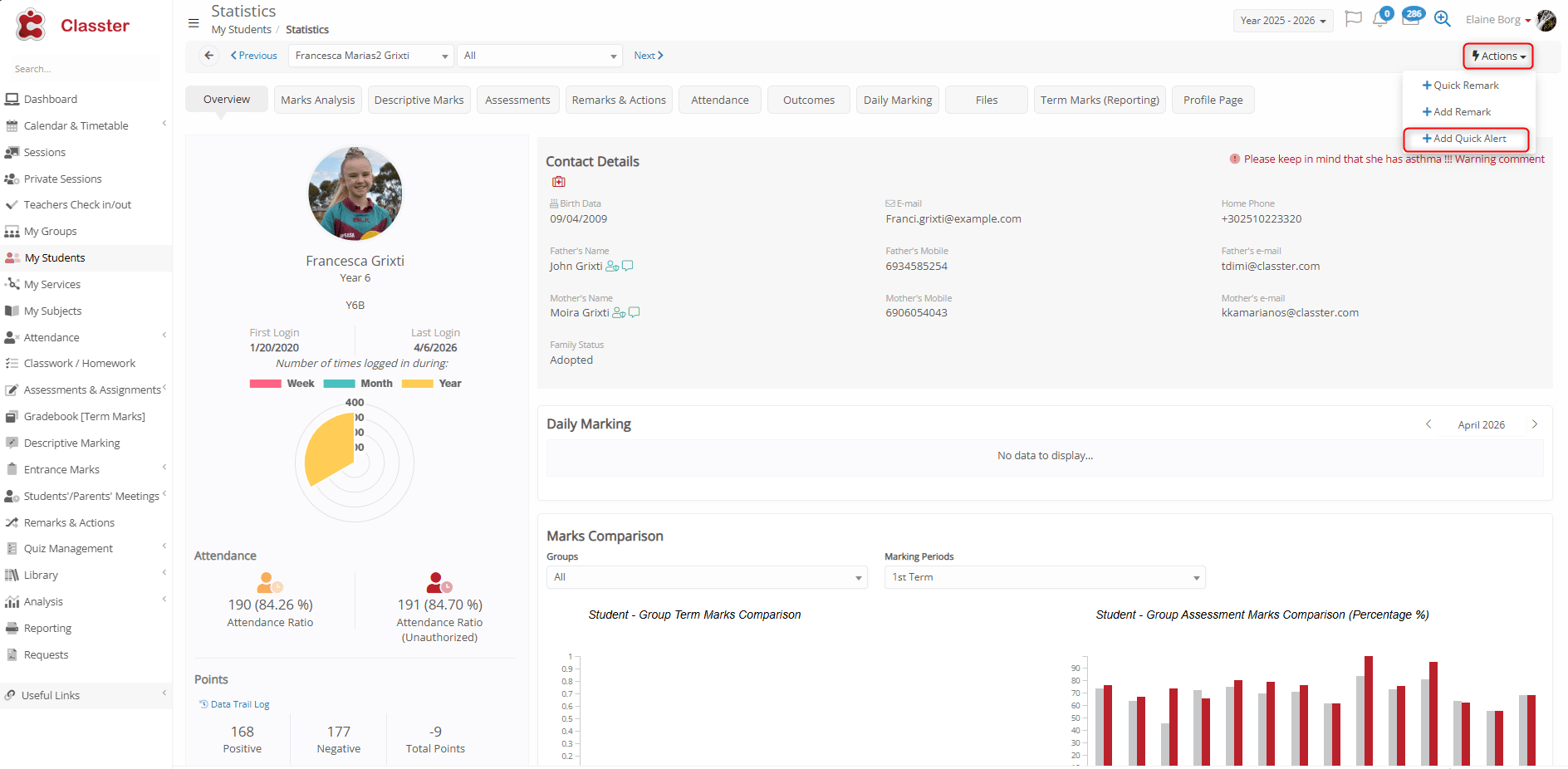Open the student selector Francesca Marias2 Grixti

pyautogui.click(x=370, y=56)
